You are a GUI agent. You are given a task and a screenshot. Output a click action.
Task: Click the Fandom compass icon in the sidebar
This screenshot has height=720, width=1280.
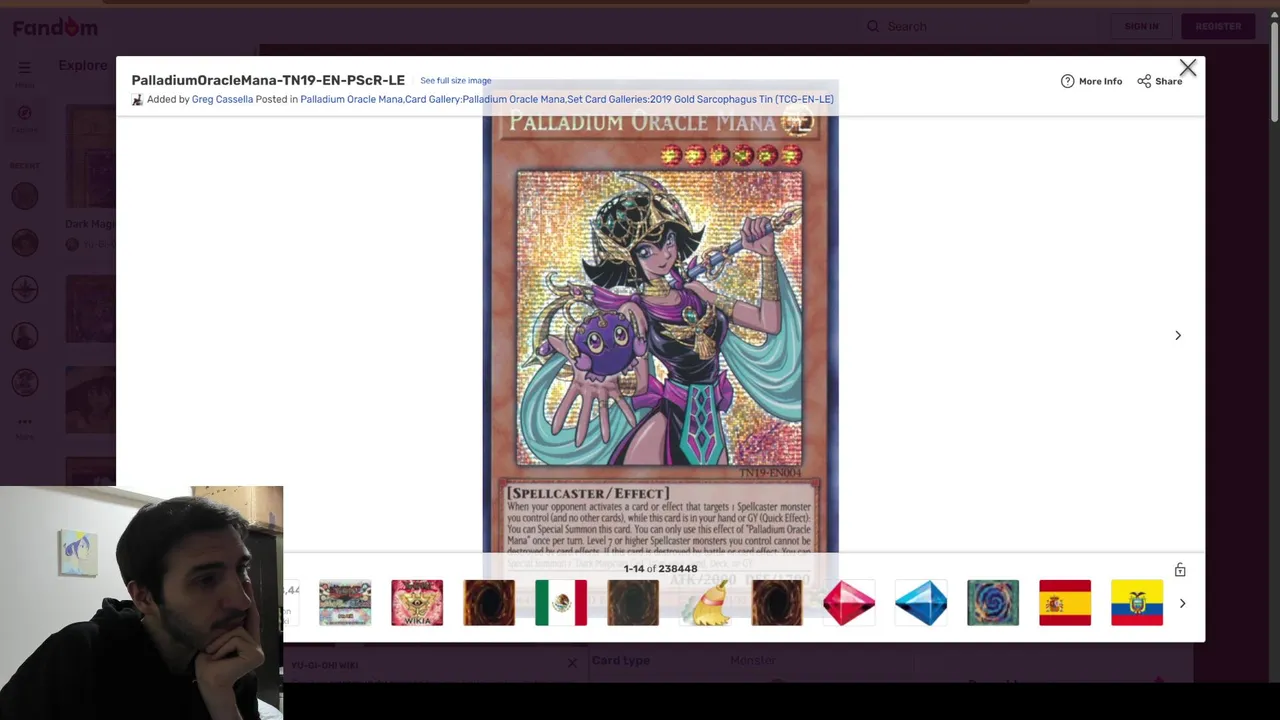(25, 113)
